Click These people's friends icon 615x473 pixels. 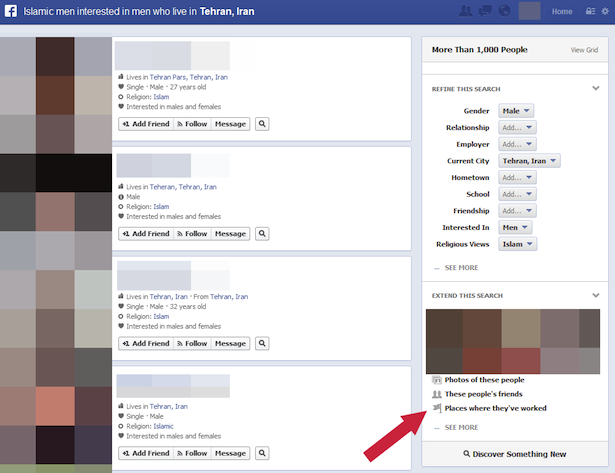(437, 394)
